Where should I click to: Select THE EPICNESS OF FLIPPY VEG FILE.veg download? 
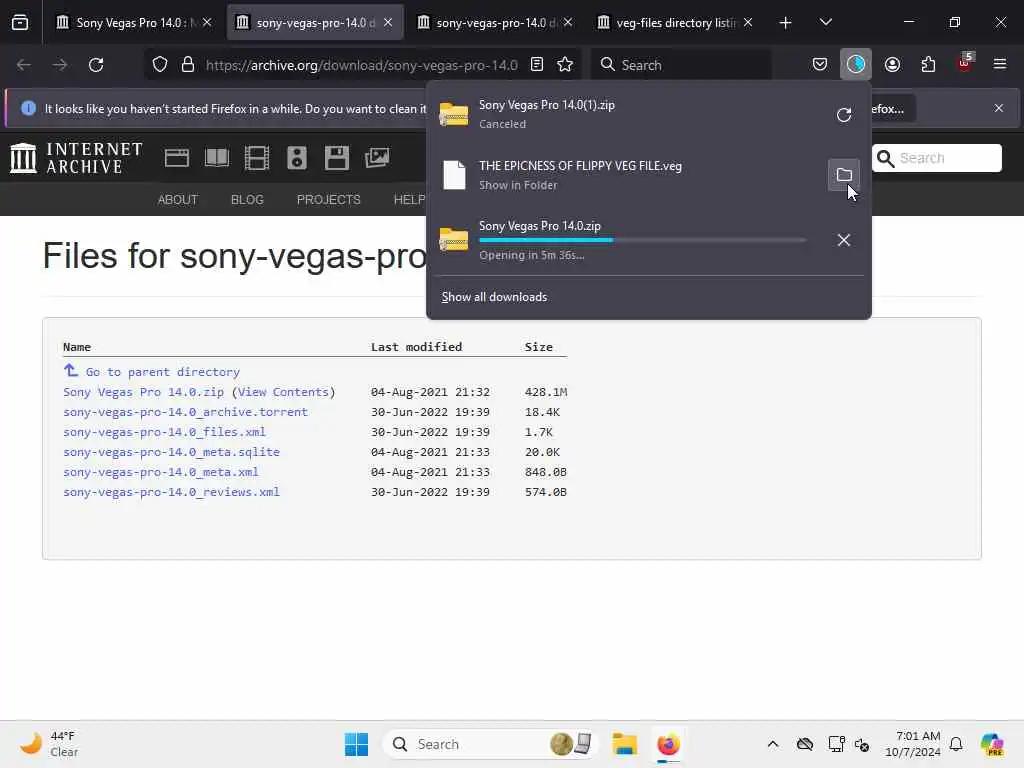coord(627,175)
